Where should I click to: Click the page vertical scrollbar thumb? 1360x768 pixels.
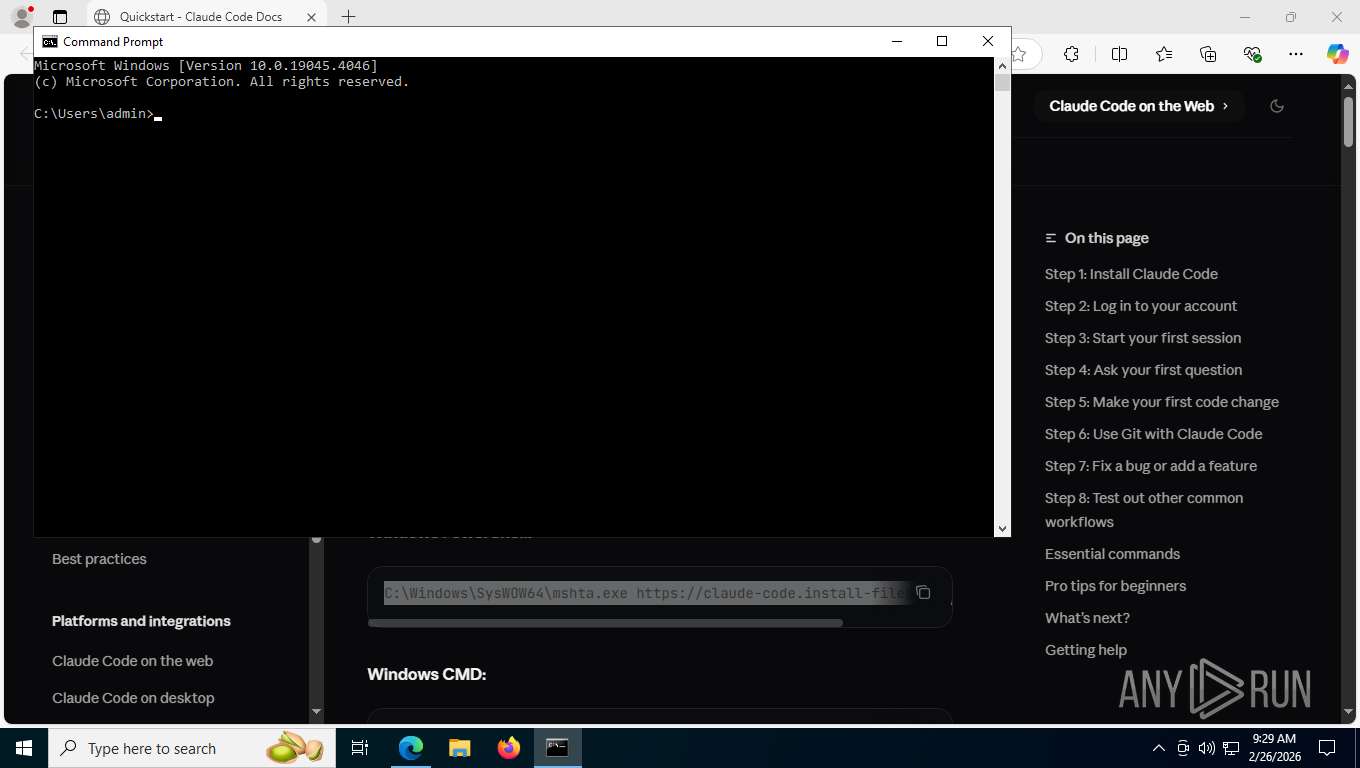click(1348, 121)
